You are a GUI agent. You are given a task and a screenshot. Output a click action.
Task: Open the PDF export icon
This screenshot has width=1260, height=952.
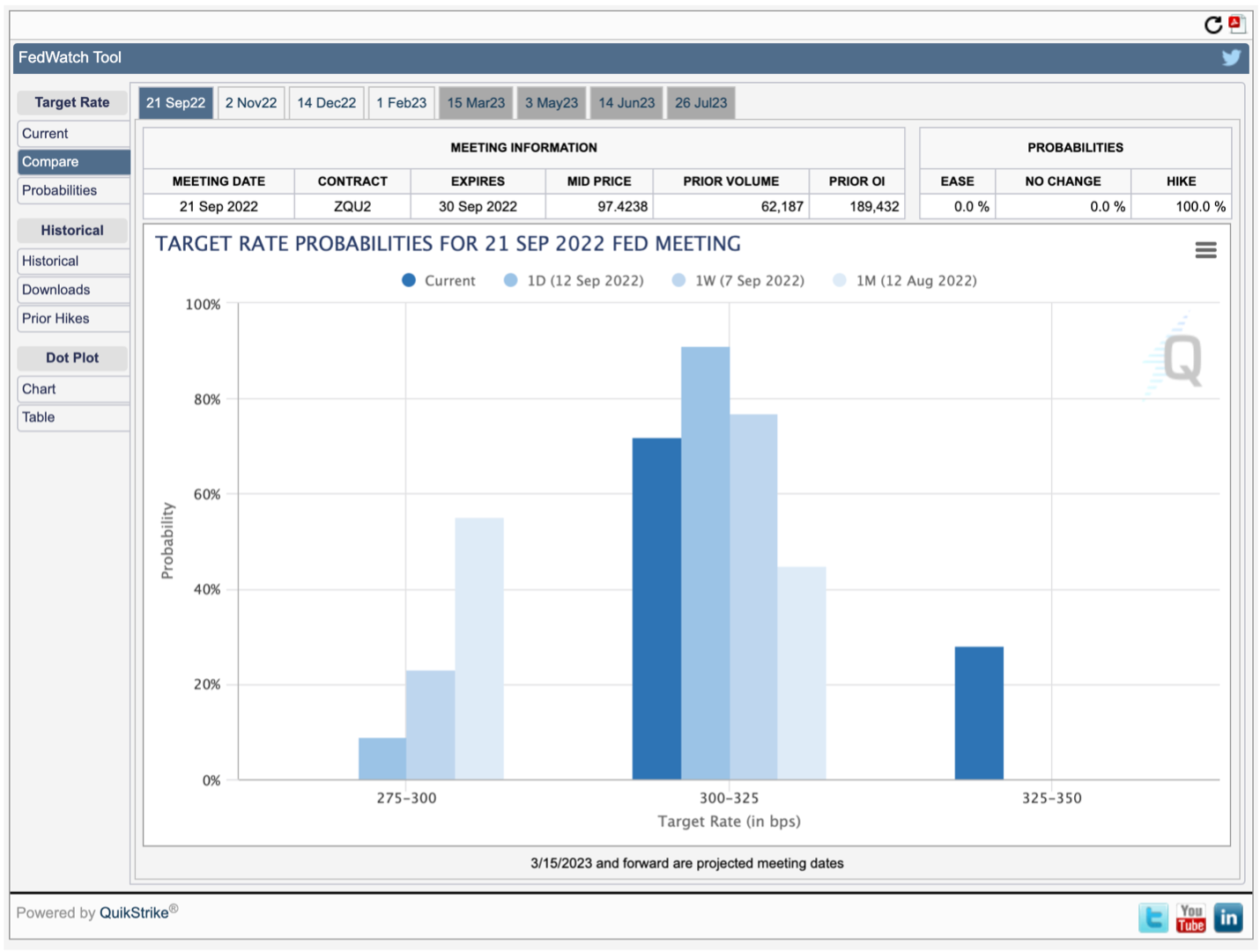(1237, 24)
